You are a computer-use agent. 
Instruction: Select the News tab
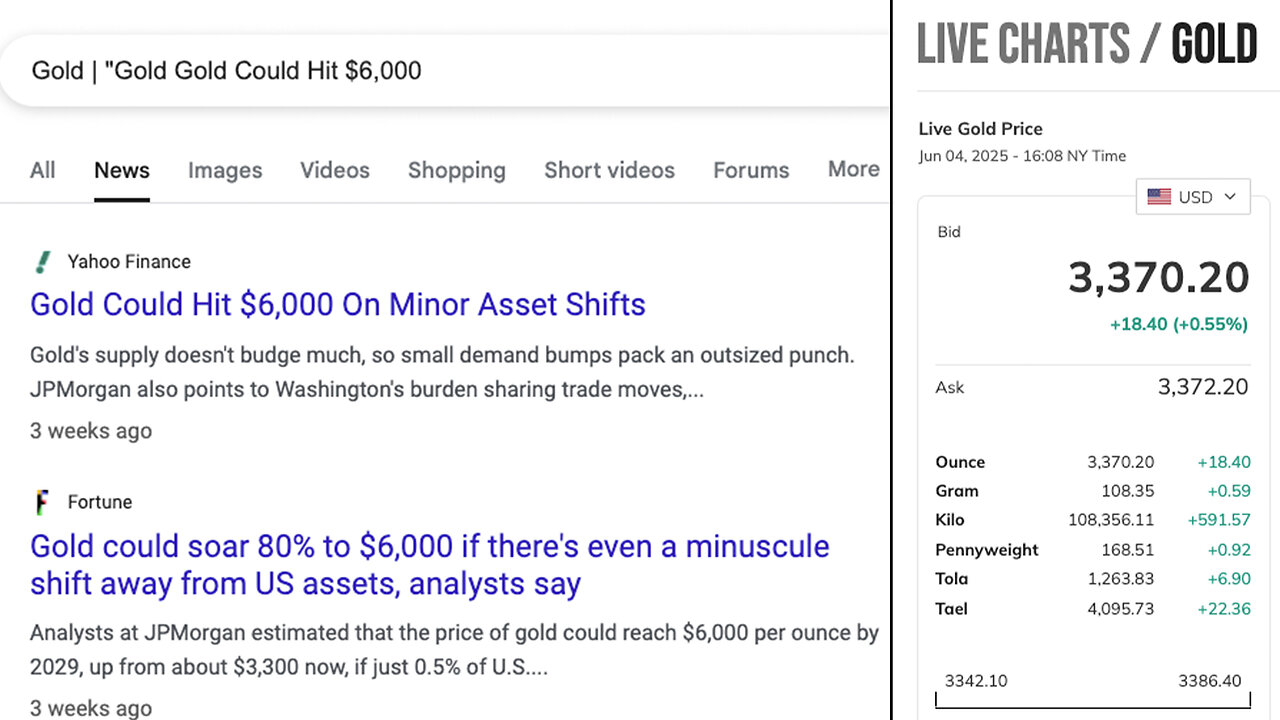pyautogui.click(x=122, y=170)
